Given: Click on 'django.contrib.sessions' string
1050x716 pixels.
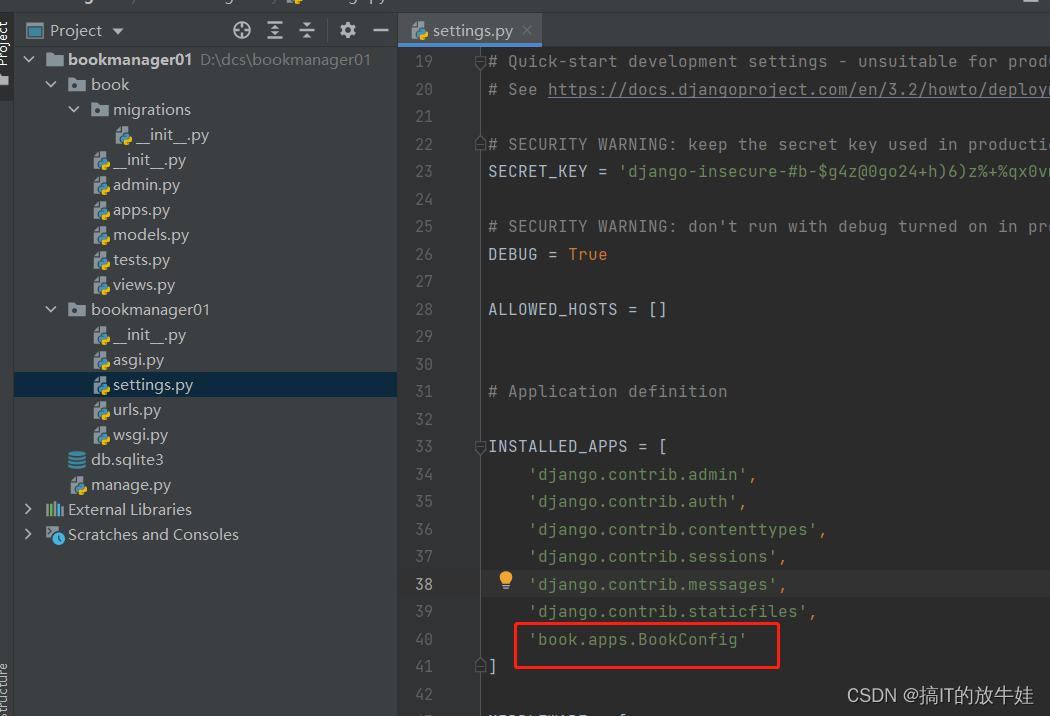Looking at the screenshot, I should coord(652,557).
